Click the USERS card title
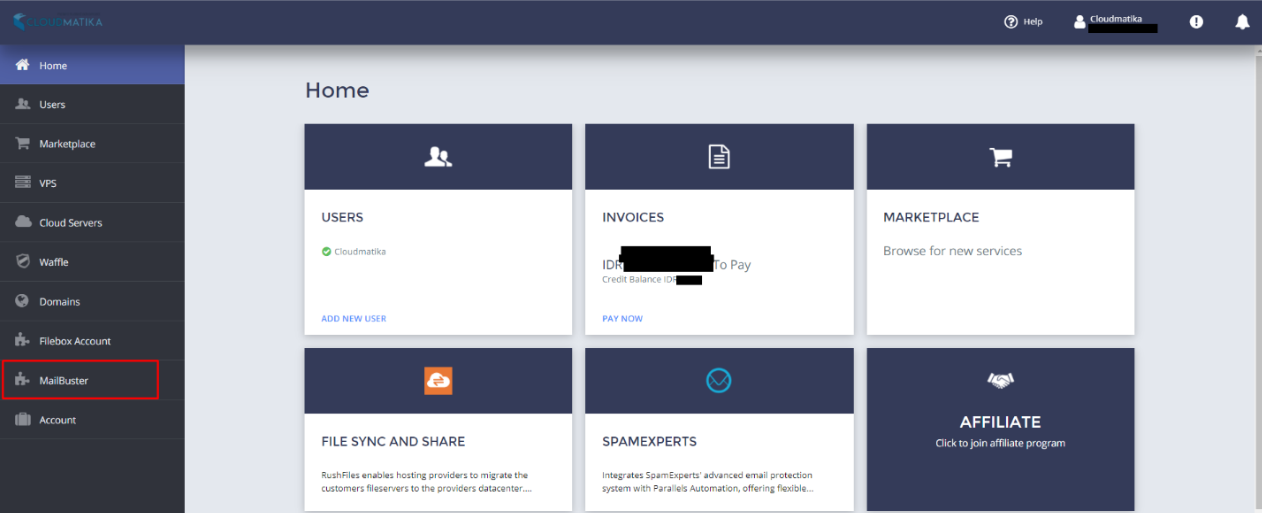 pyautogui.click(x=342, y=217)
